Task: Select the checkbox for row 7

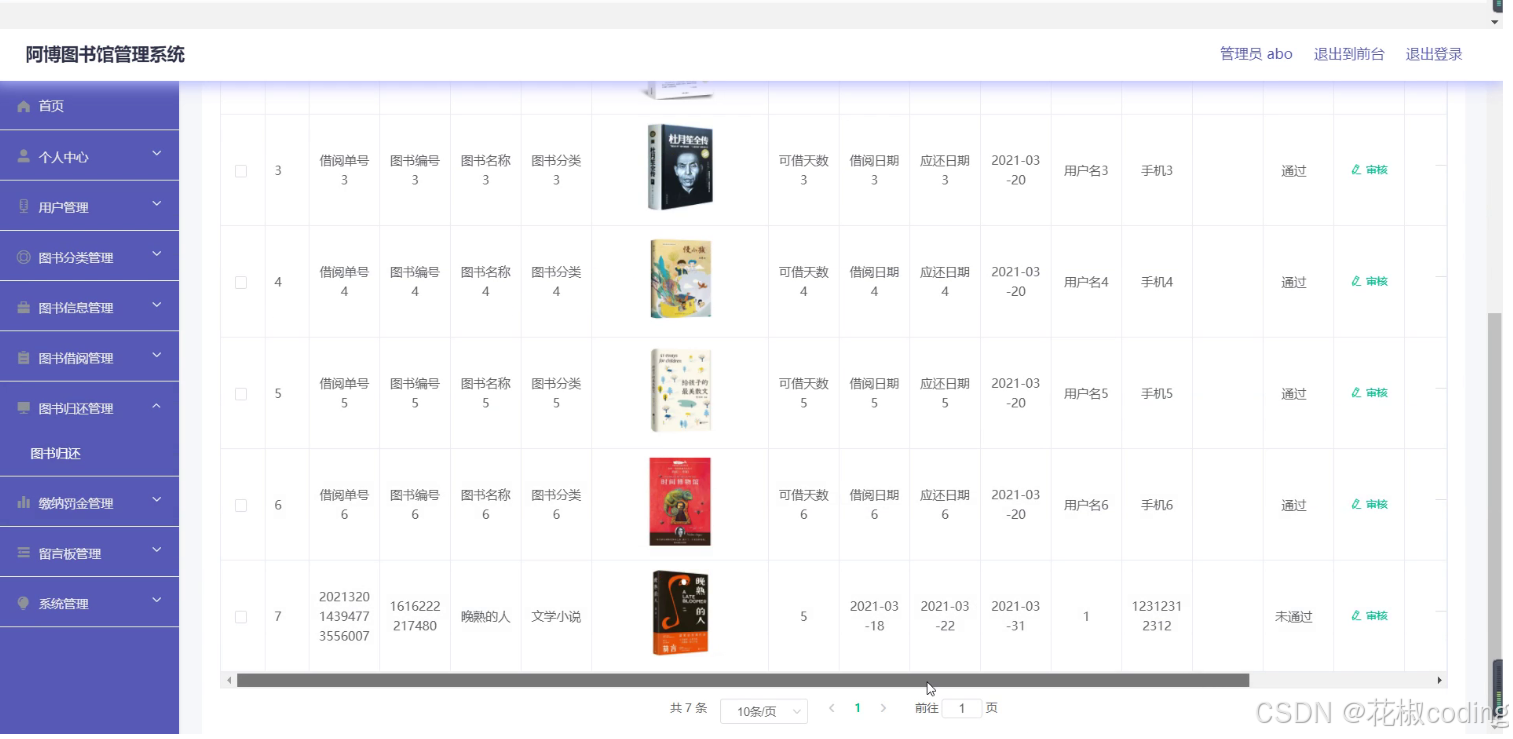Action: click(x=241, y=617)
